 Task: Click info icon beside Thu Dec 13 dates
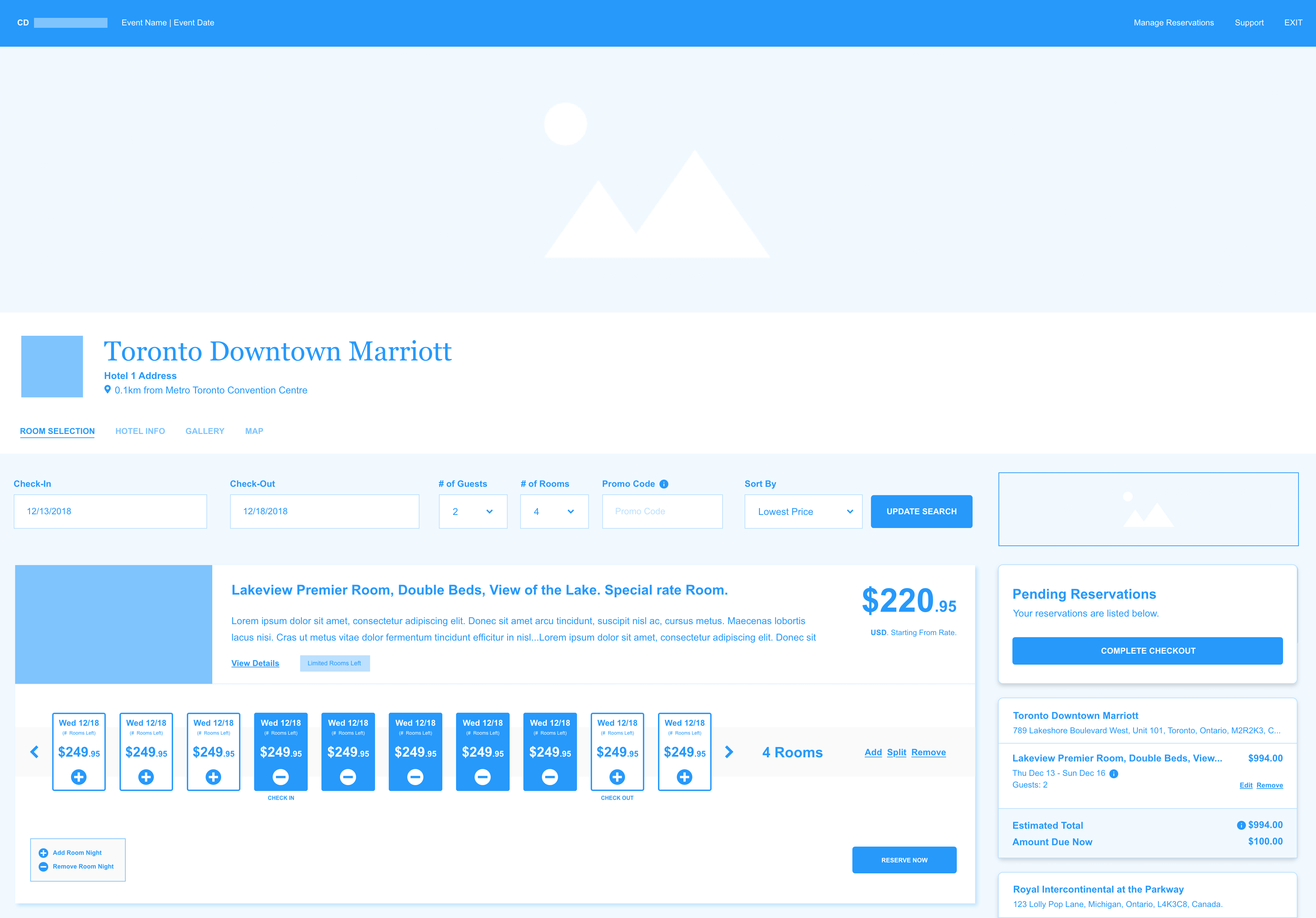tap(1114, 773)
